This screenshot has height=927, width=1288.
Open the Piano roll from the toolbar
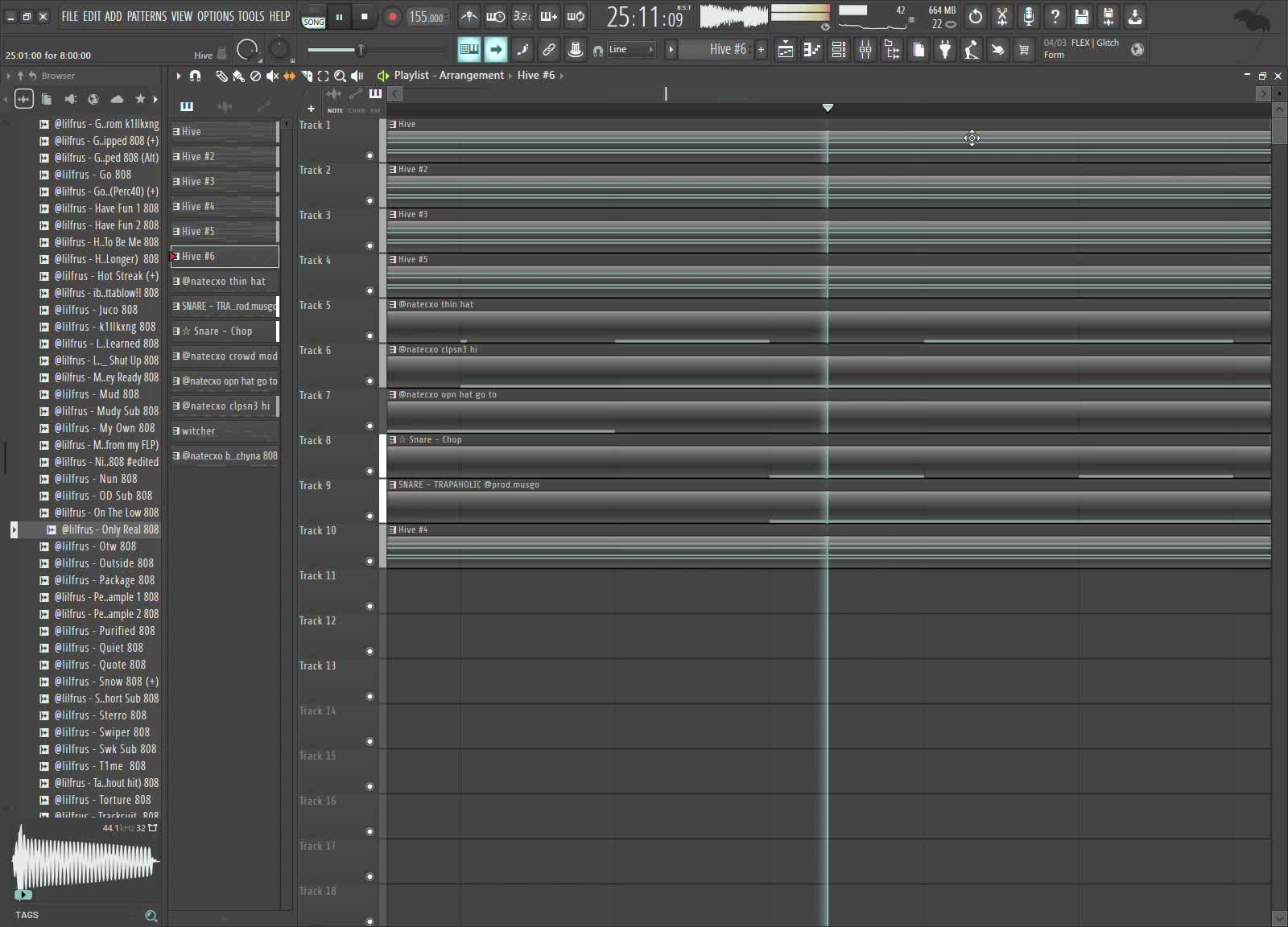click(811, 50)
